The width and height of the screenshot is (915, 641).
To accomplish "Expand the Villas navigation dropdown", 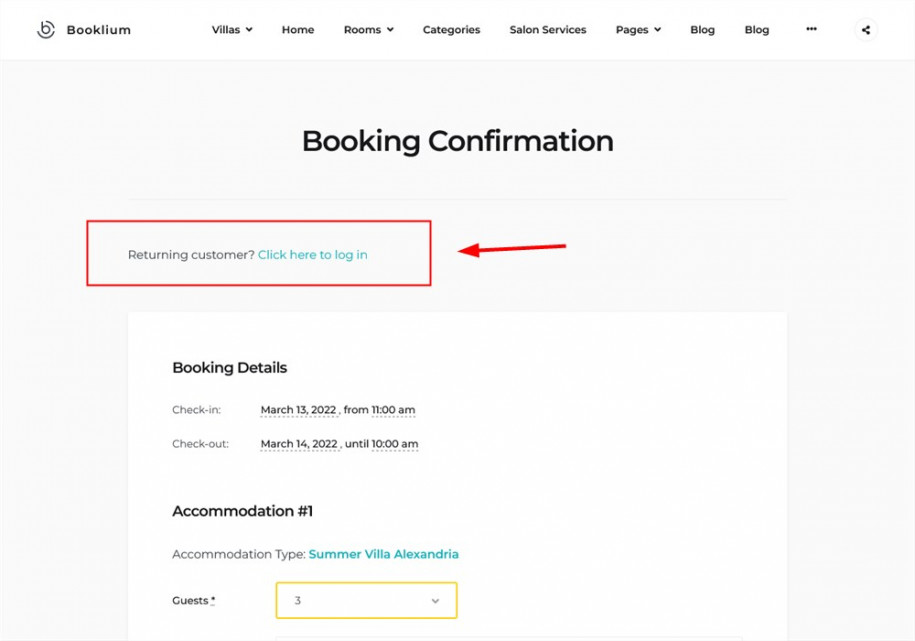I will pos(231,29).
